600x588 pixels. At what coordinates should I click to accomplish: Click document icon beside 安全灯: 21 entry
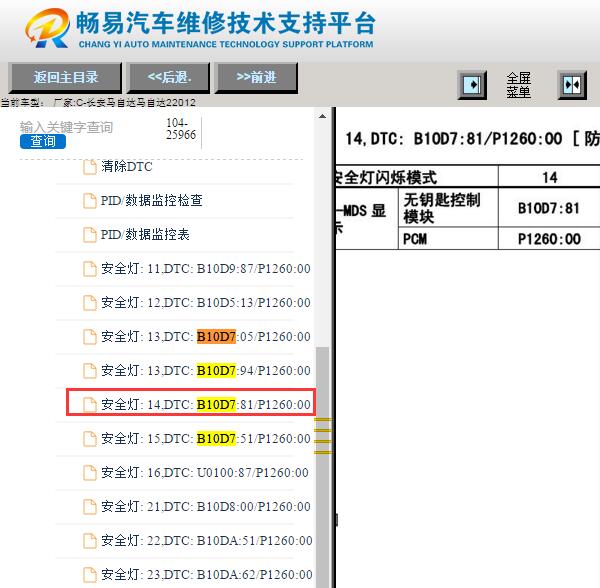coord(90,507)
